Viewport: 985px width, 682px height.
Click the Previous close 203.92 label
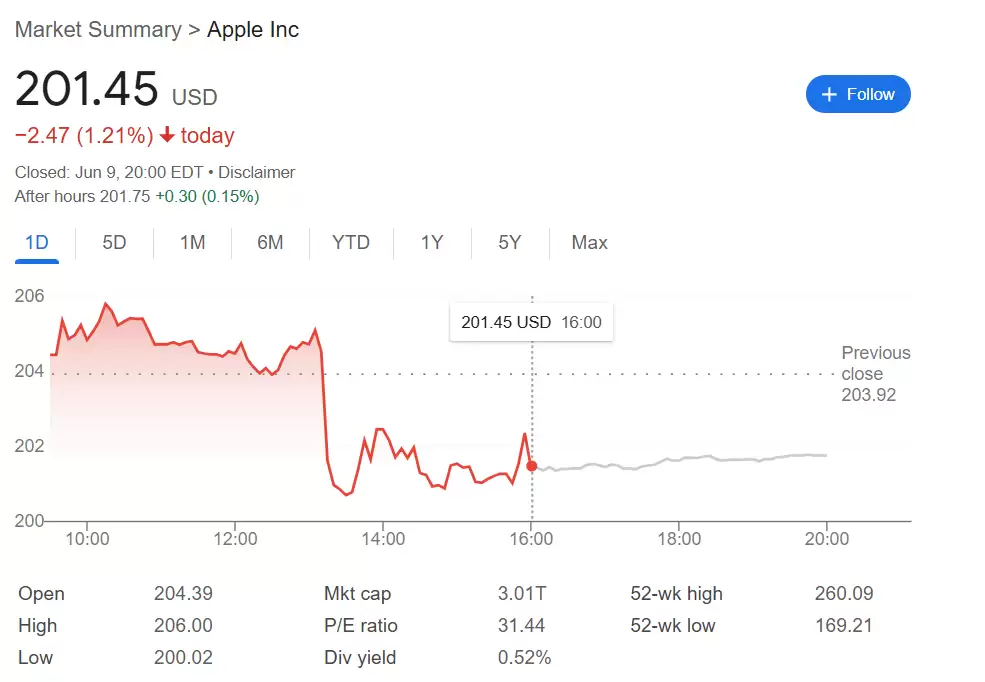pyautogui.click(x=875, y=374)
